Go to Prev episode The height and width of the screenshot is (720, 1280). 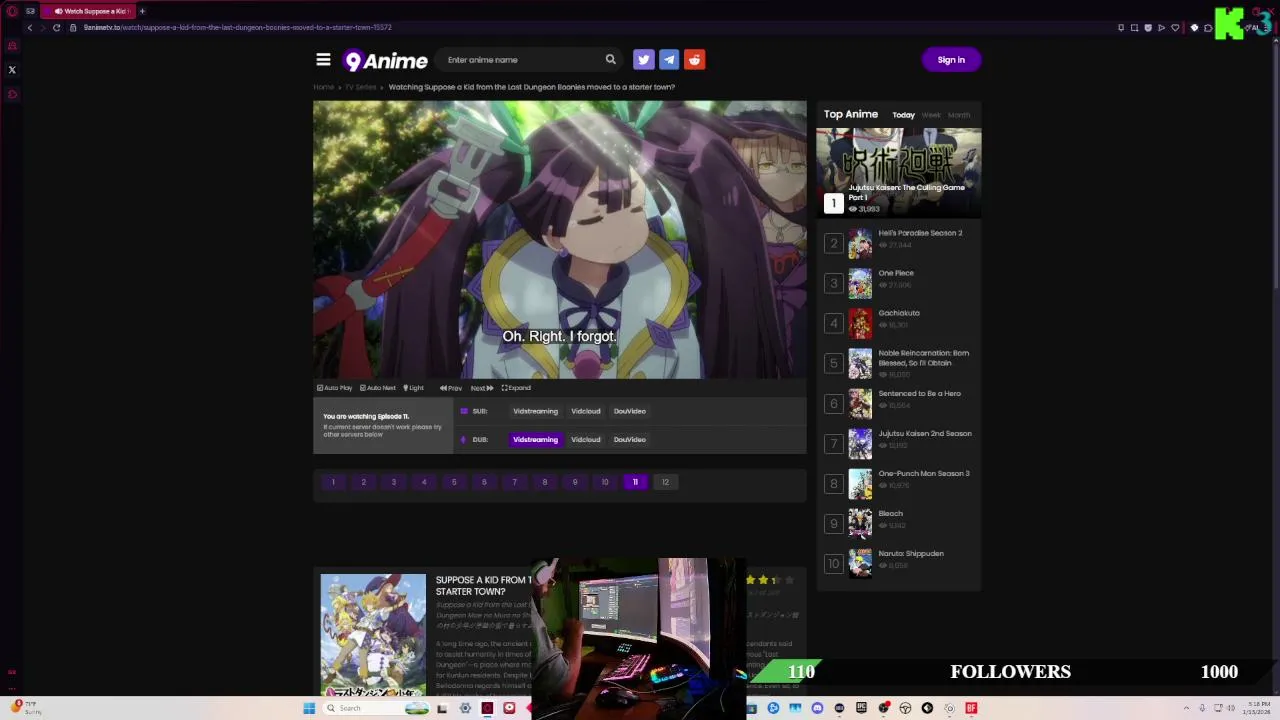coord(451,388)
